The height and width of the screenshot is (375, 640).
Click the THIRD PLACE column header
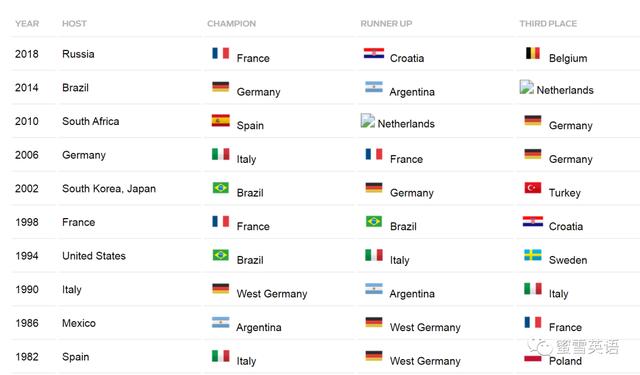[548, 24]
